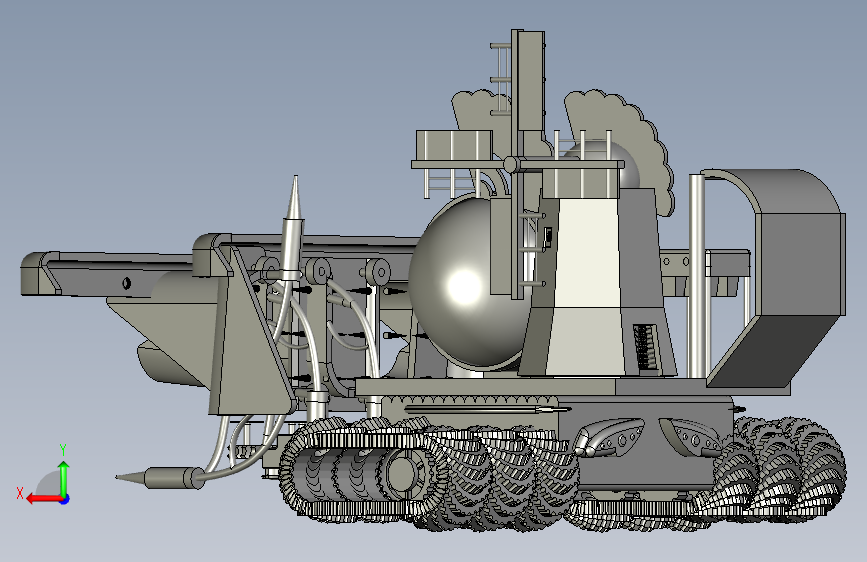The height and width of the screenshot is (562, 867).
Task: Select the light trapezoid tower body panel
Action: (x=586, y=288)
